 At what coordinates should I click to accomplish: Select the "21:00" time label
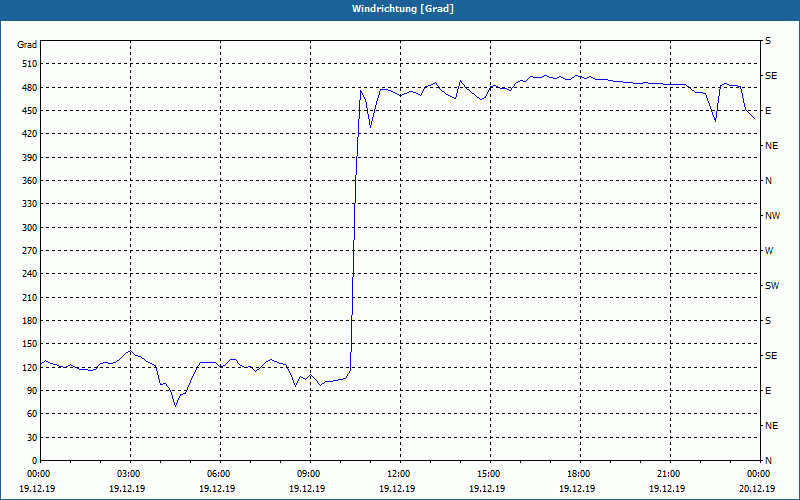tap(670, 474)
